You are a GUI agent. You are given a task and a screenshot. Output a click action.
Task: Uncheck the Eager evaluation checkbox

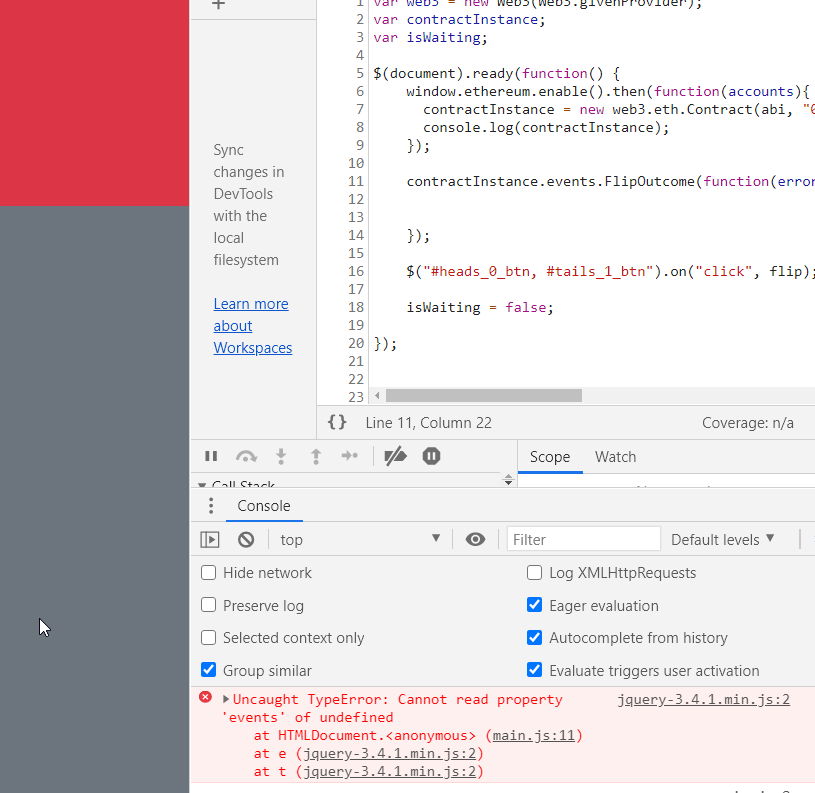click(x=534, y=605)
